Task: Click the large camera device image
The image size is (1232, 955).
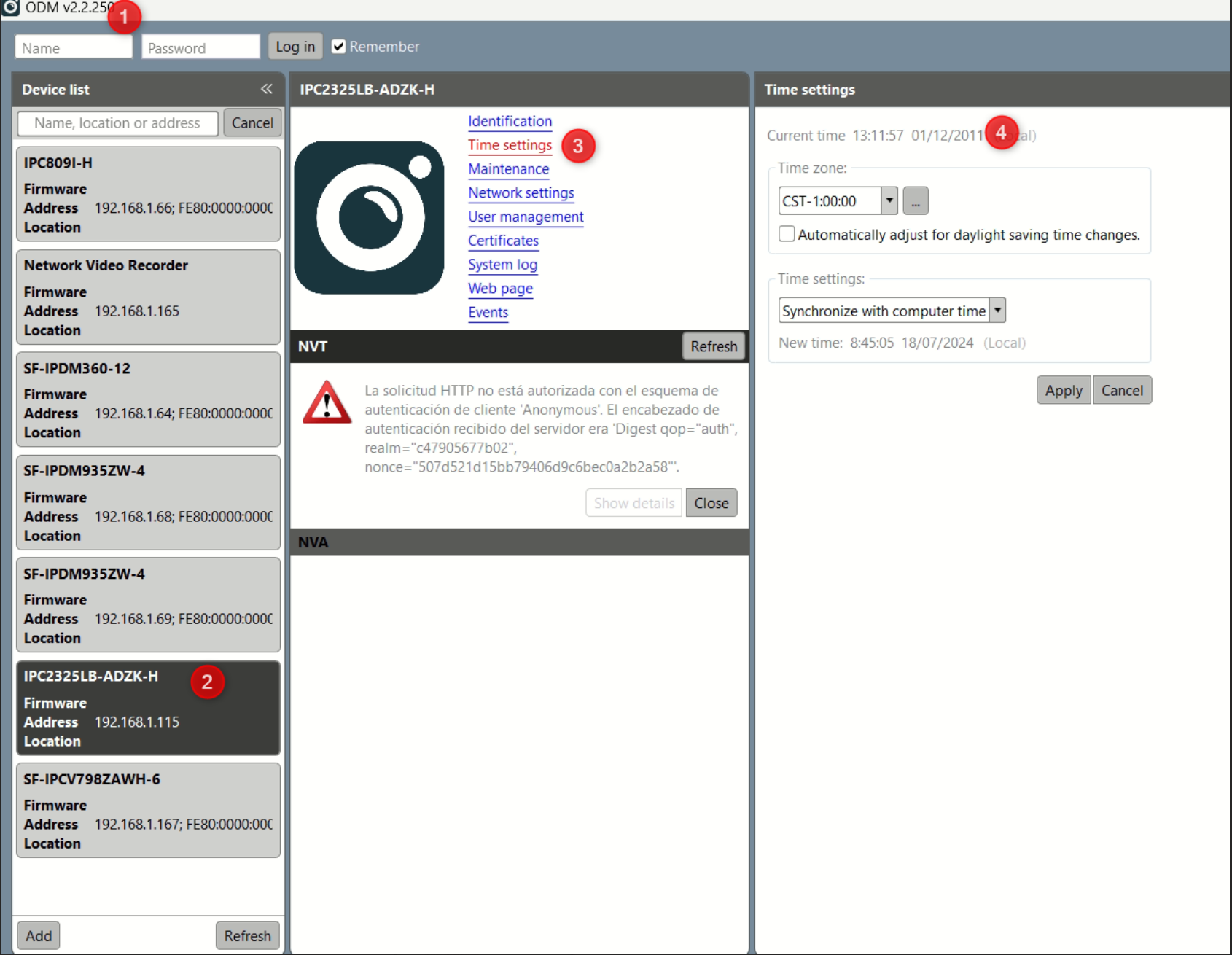Action: [x=369, y=218]
